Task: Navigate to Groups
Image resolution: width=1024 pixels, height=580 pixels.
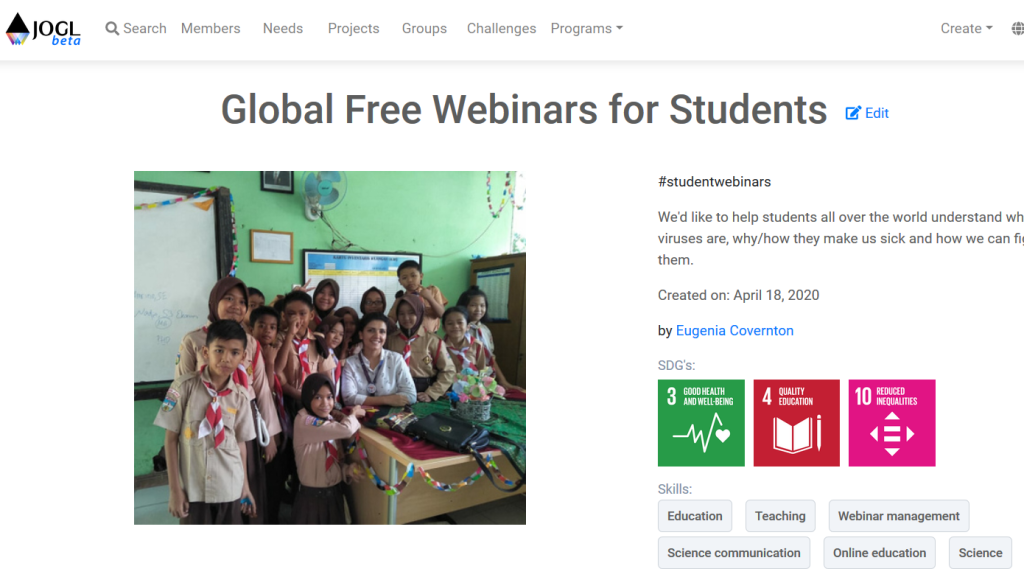Action: (424, 29)
